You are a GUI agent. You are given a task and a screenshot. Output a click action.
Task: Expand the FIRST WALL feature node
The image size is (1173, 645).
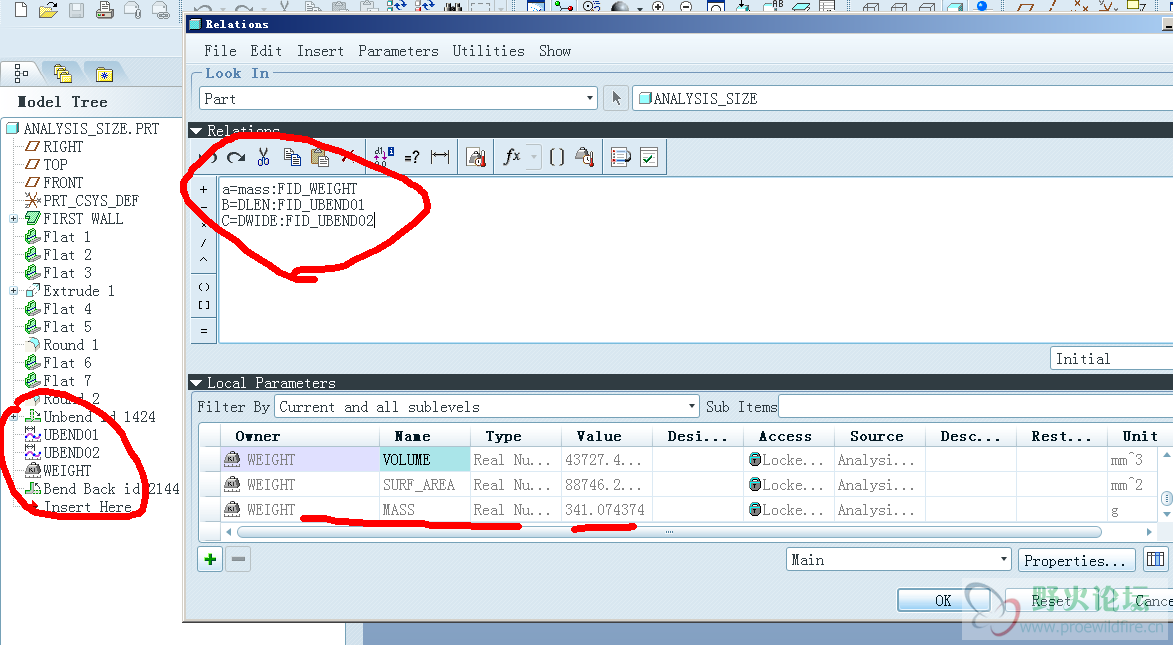[x=13, y=219]
